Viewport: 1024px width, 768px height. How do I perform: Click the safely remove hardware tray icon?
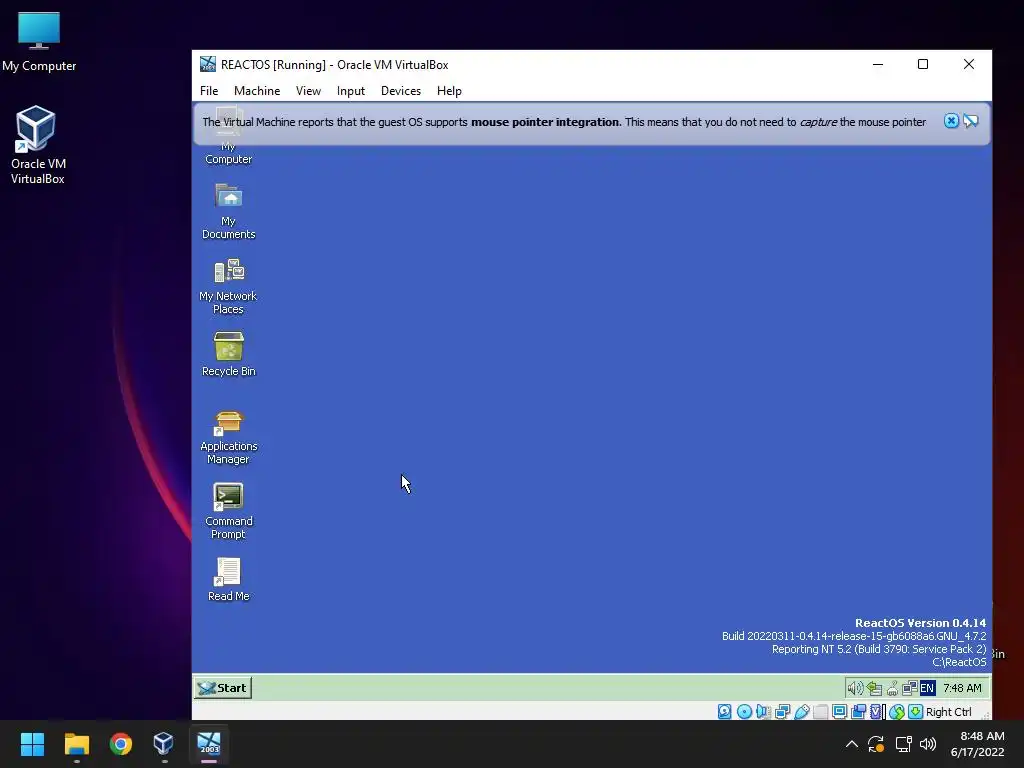(874, 688)
